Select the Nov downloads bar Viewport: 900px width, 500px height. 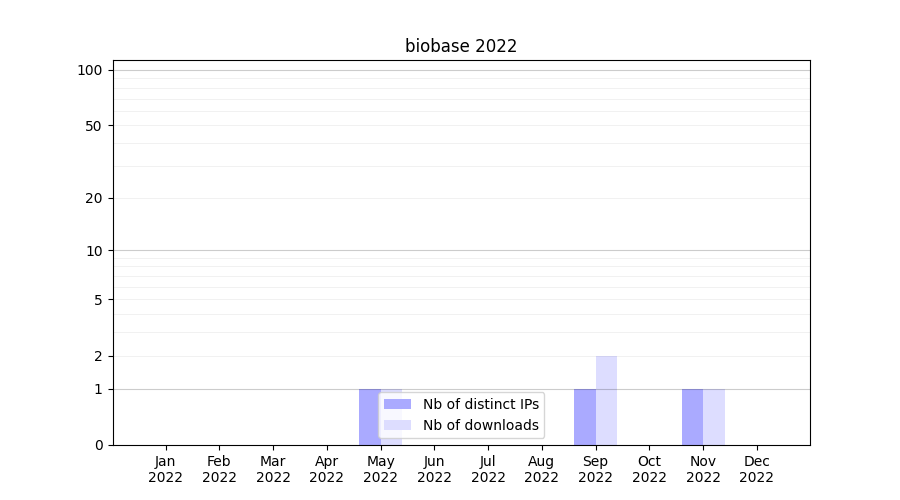714,416
